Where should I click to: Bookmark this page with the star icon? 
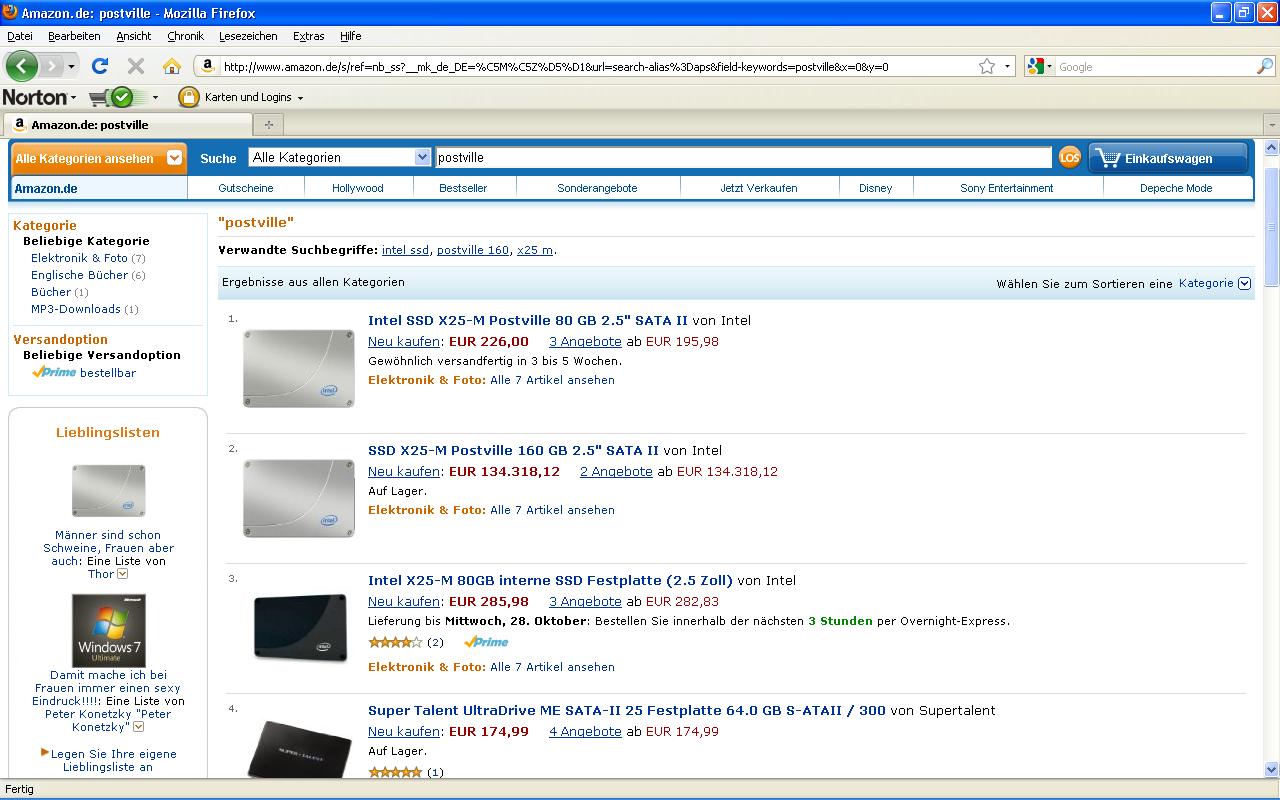tap(986, 67)
